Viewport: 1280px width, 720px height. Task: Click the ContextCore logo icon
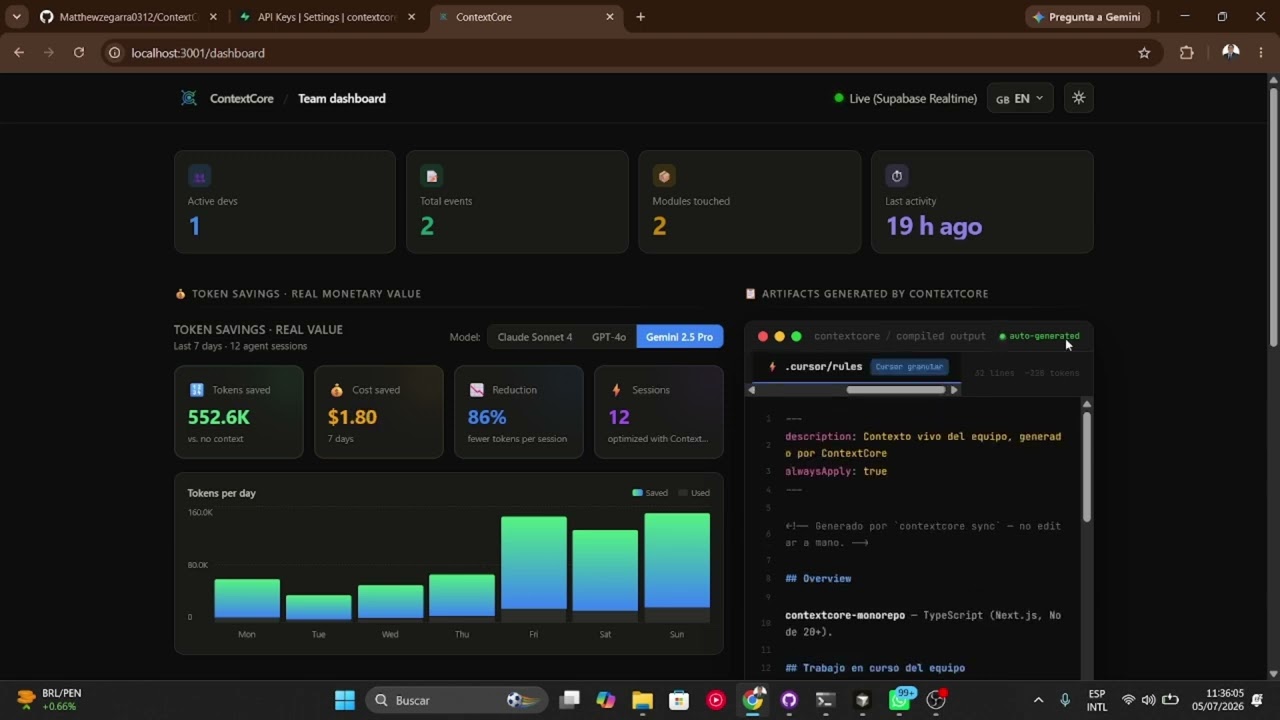coord(188,98)
